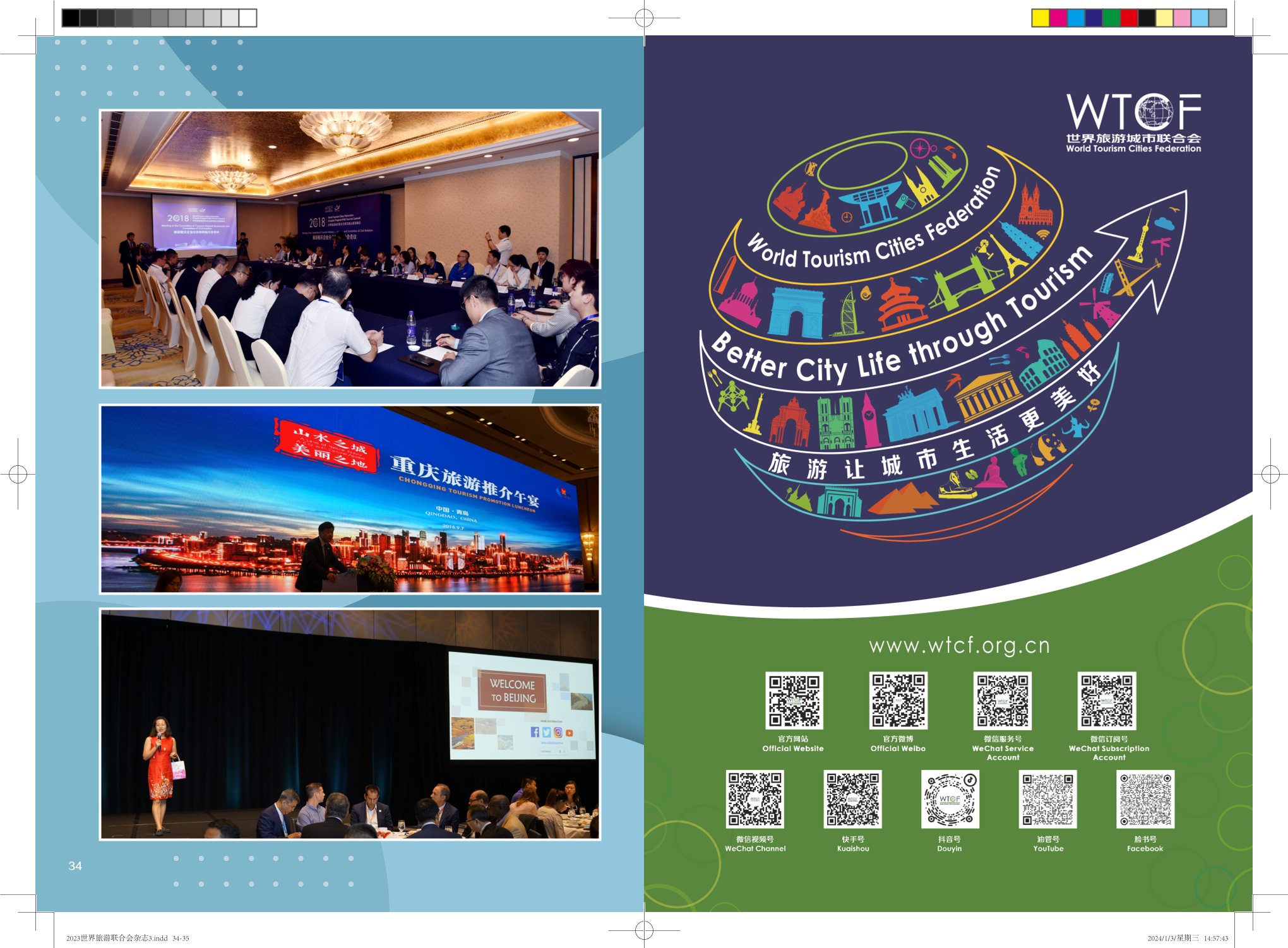1288x948 pixels.
Task: Click the round Douyin QR code
Action: [x=950, y=799]
